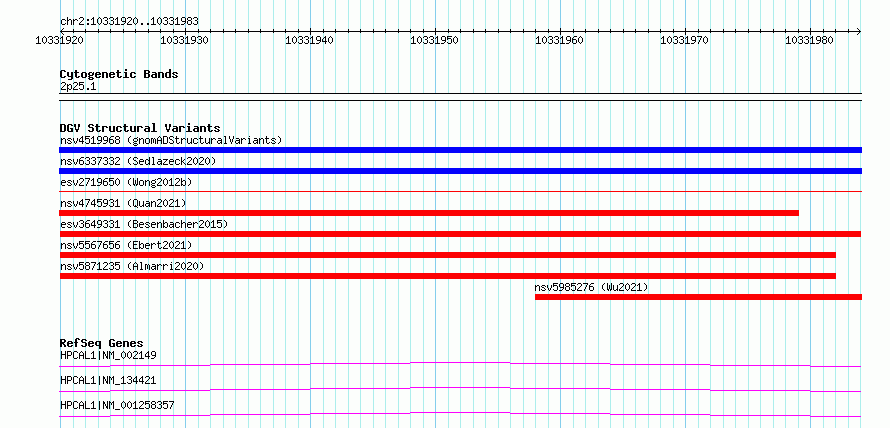This screenshot has width=890, height=428.
Task: Click ruler position 10331980
Action: click(x=809, y=40)
